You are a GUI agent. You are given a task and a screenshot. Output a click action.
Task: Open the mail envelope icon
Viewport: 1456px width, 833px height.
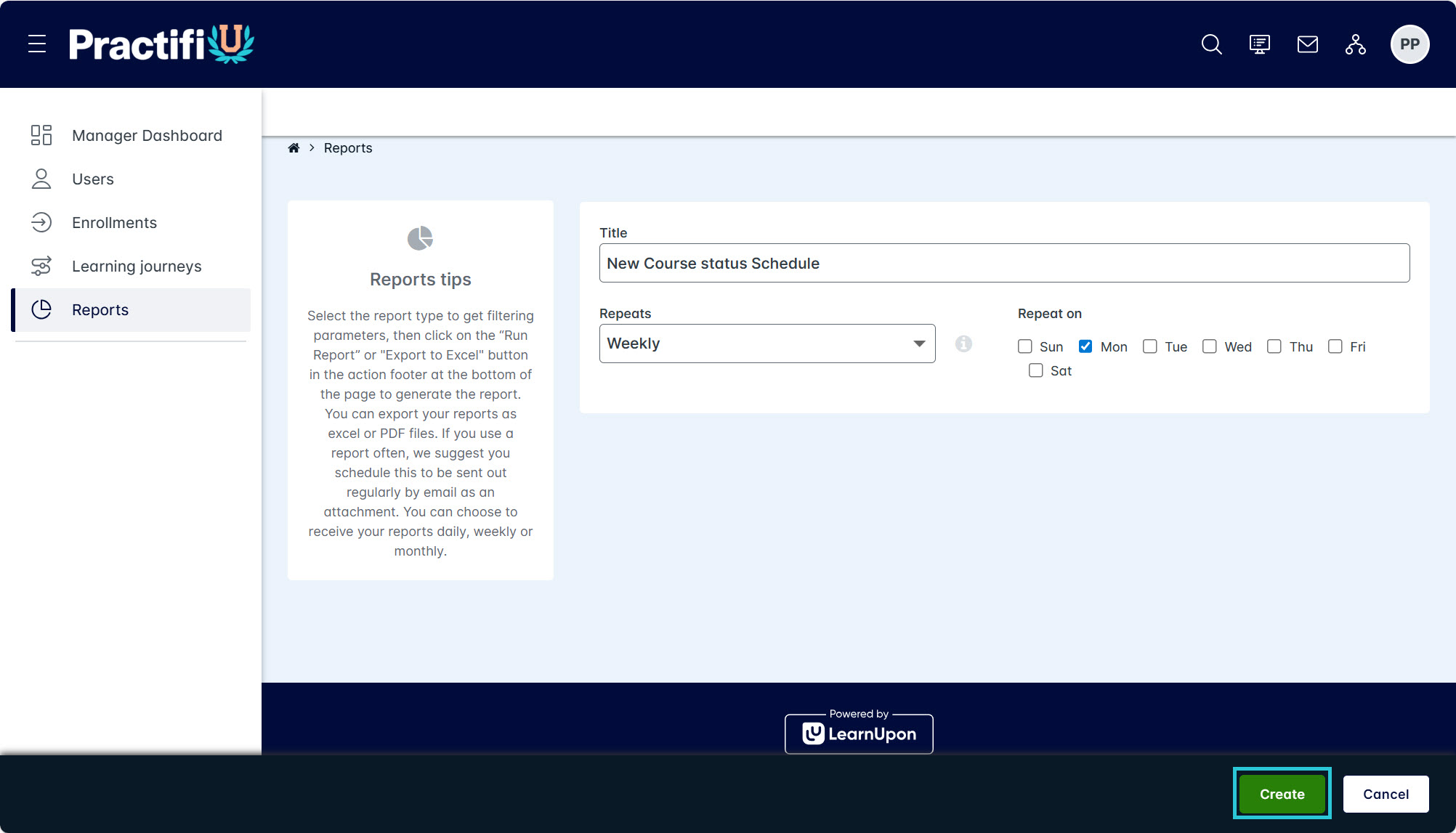[x=1307, y=44]
